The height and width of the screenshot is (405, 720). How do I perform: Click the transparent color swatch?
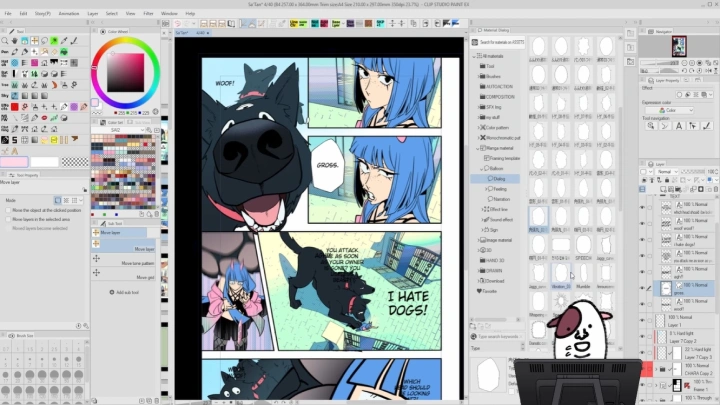(x=74, y=162)
